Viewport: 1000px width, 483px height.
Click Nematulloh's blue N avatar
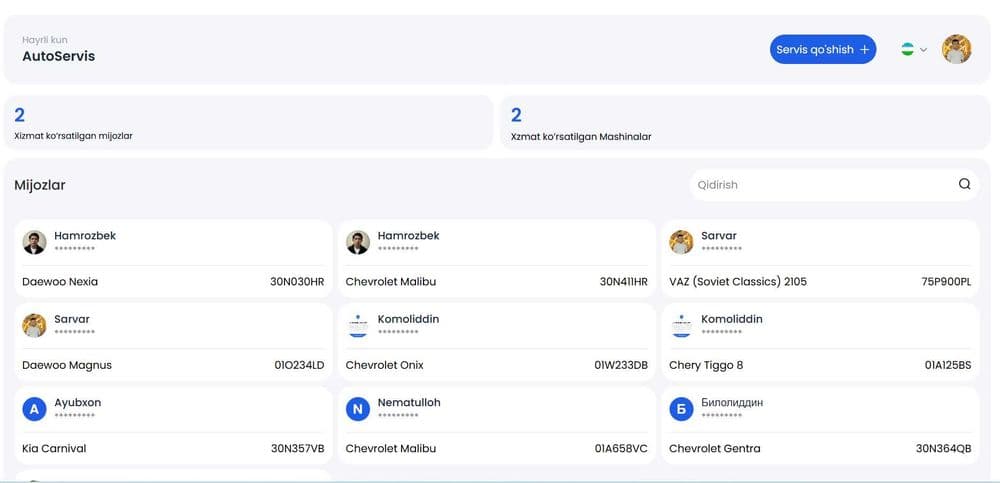click(x=358, y=409)
